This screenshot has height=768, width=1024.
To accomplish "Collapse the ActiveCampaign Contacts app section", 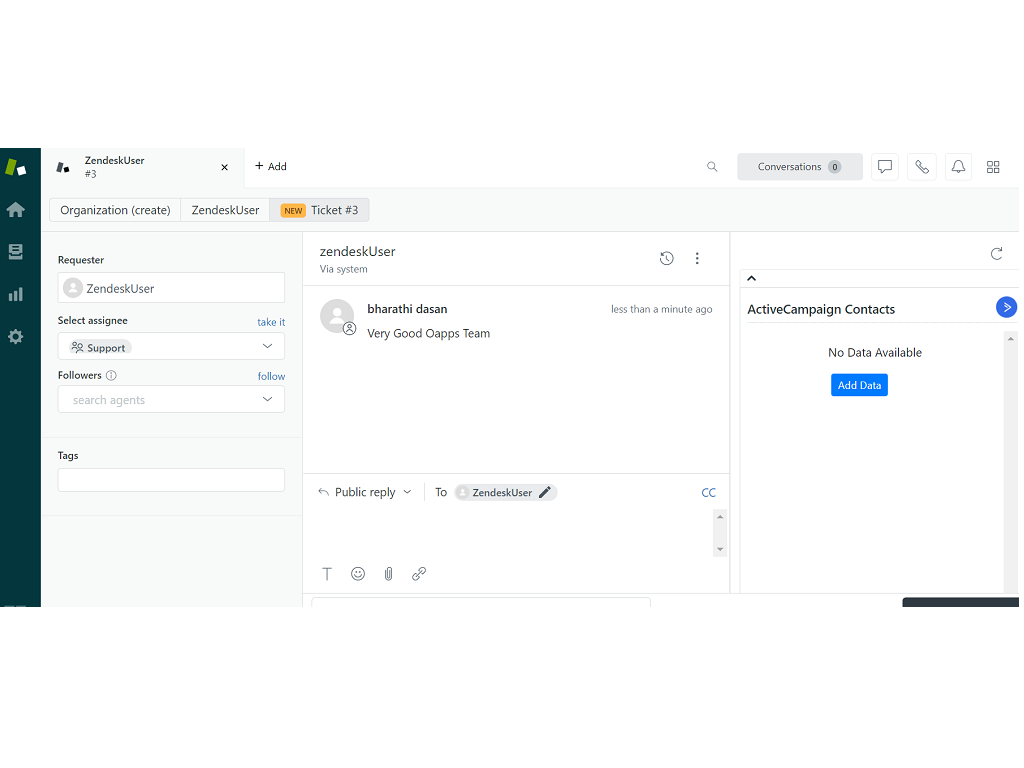I will (752, 279).
